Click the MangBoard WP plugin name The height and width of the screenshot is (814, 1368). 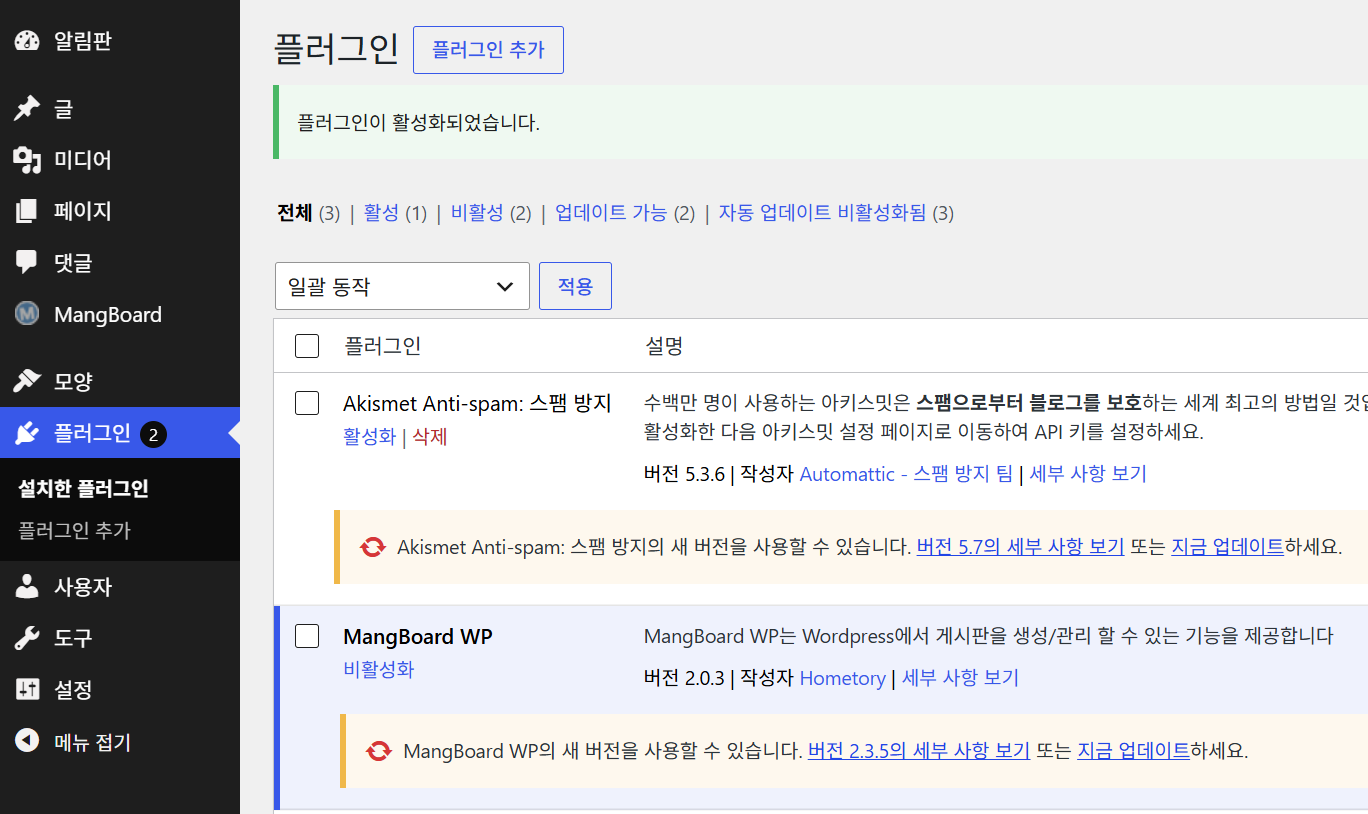418,636
